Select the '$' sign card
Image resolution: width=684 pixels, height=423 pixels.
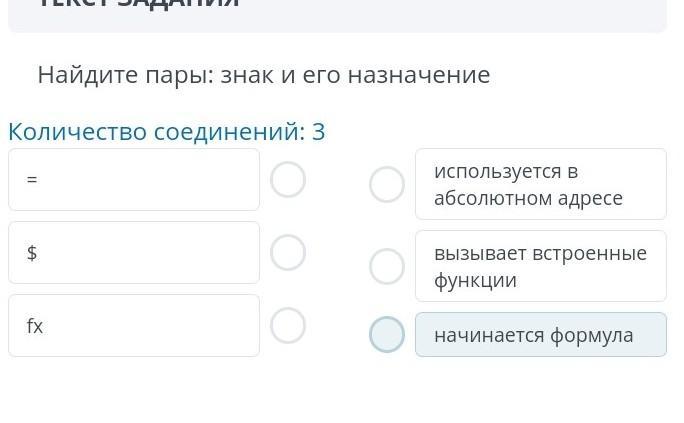click(x=134, y=253)
